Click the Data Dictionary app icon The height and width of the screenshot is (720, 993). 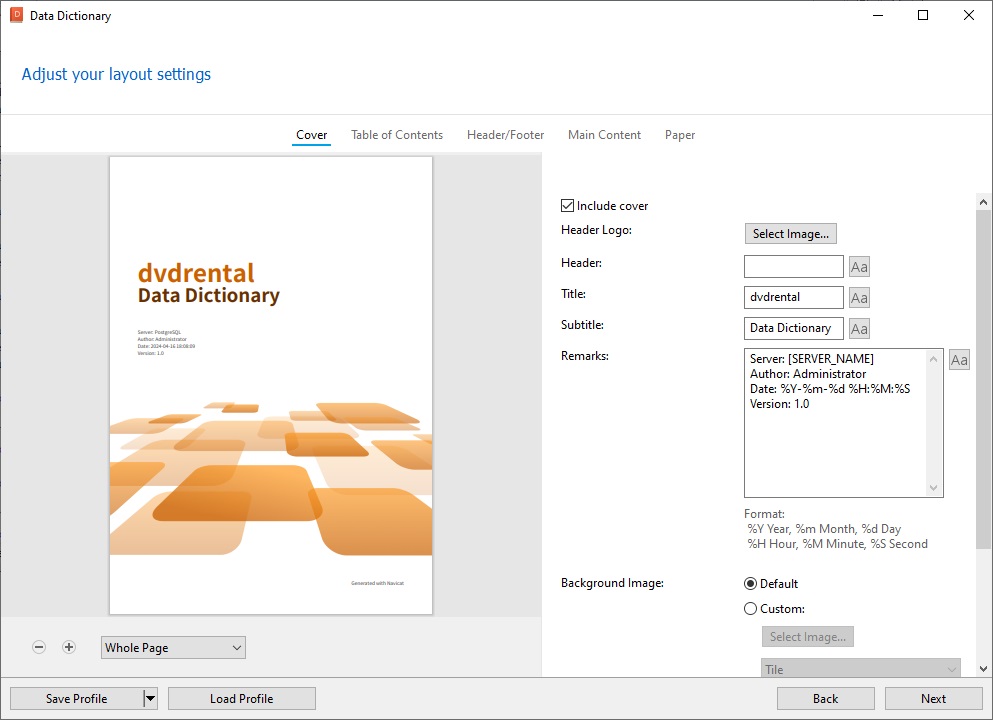coord(16,15)
